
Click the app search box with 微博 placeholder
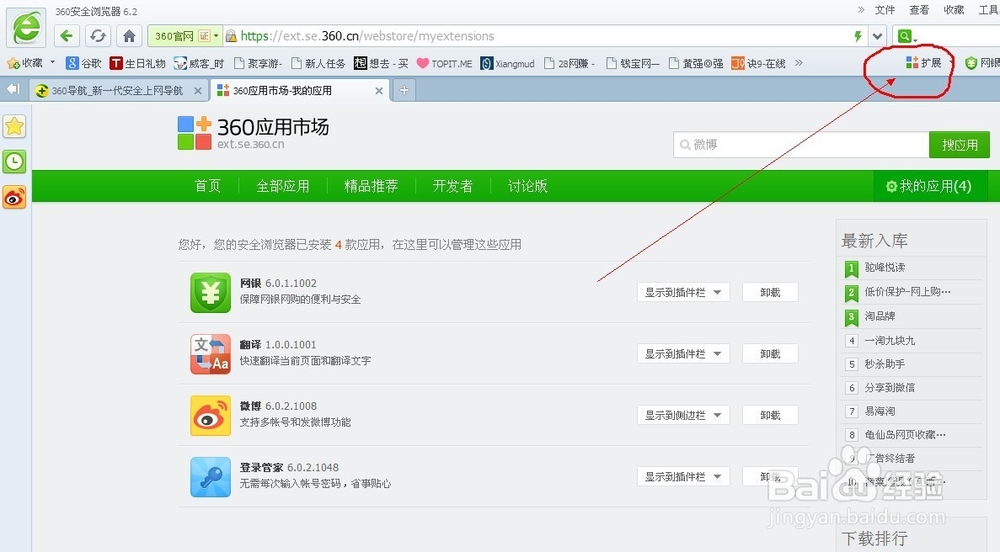[x=801, y=145]
